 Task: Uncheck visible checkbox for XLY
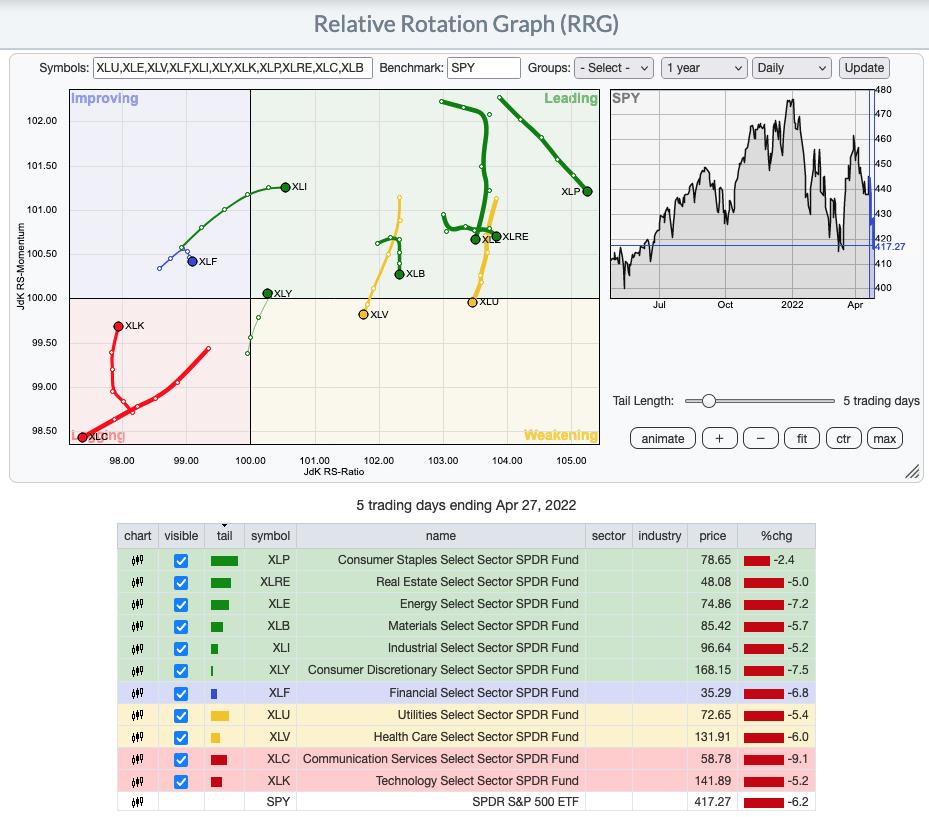click(x=181, y=671)
